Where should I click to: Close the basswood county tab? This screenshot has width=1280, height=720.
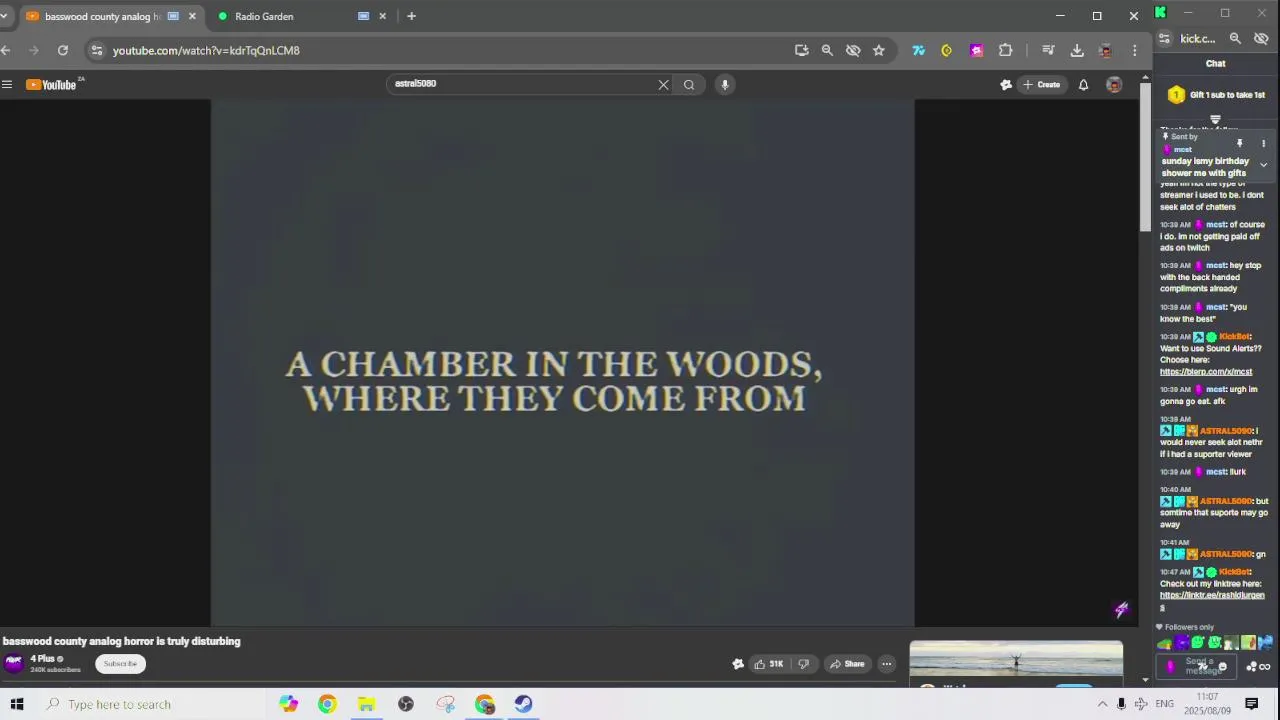coord(192,16)
